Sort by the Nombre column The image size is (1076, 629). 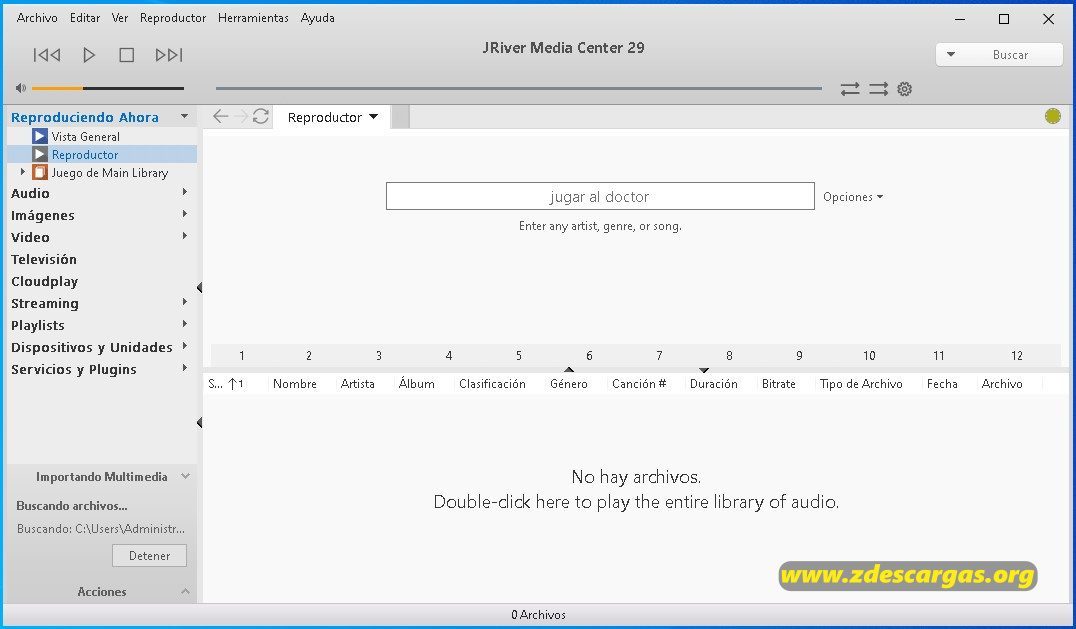pos(295,384)
